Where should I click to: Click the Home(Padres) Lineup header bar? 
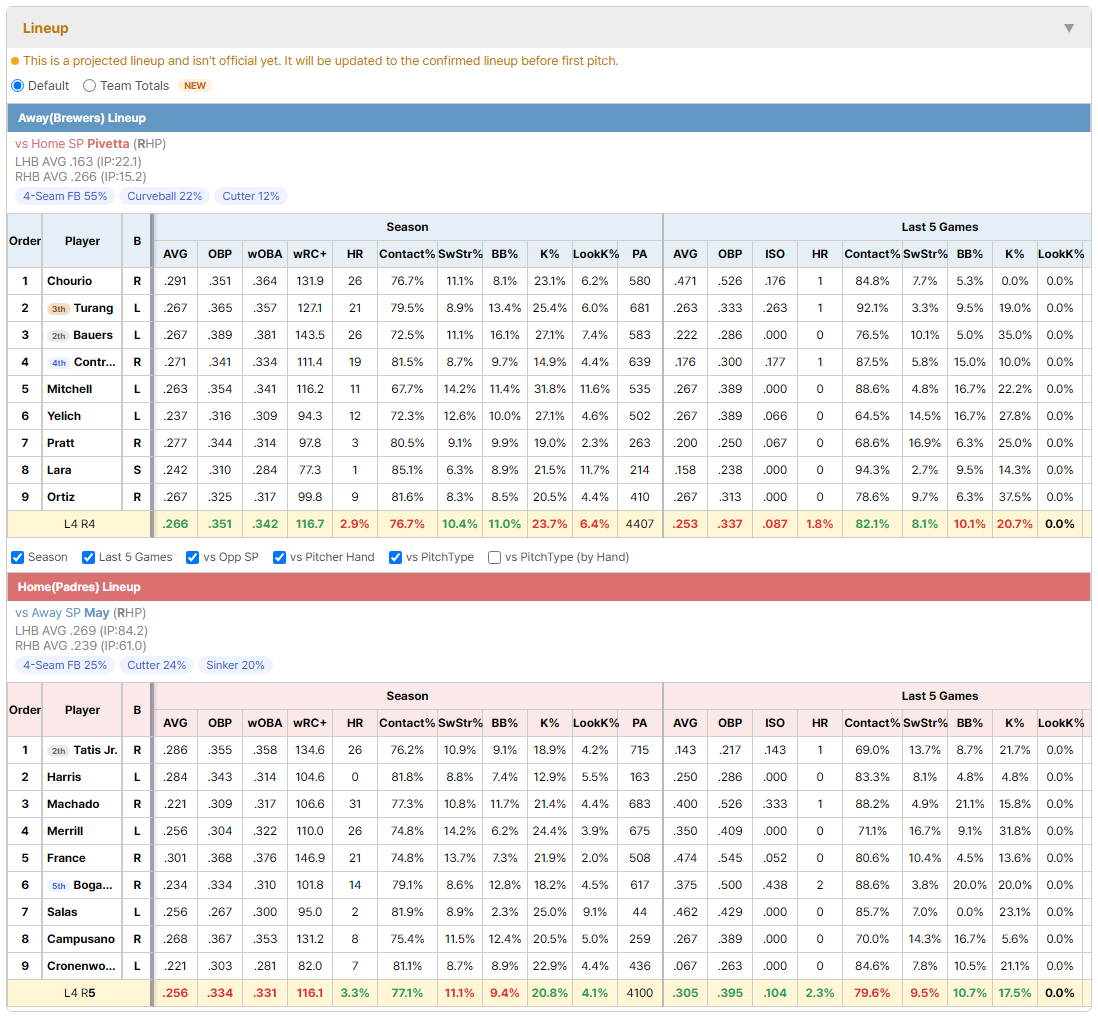(x=549, y=587)
